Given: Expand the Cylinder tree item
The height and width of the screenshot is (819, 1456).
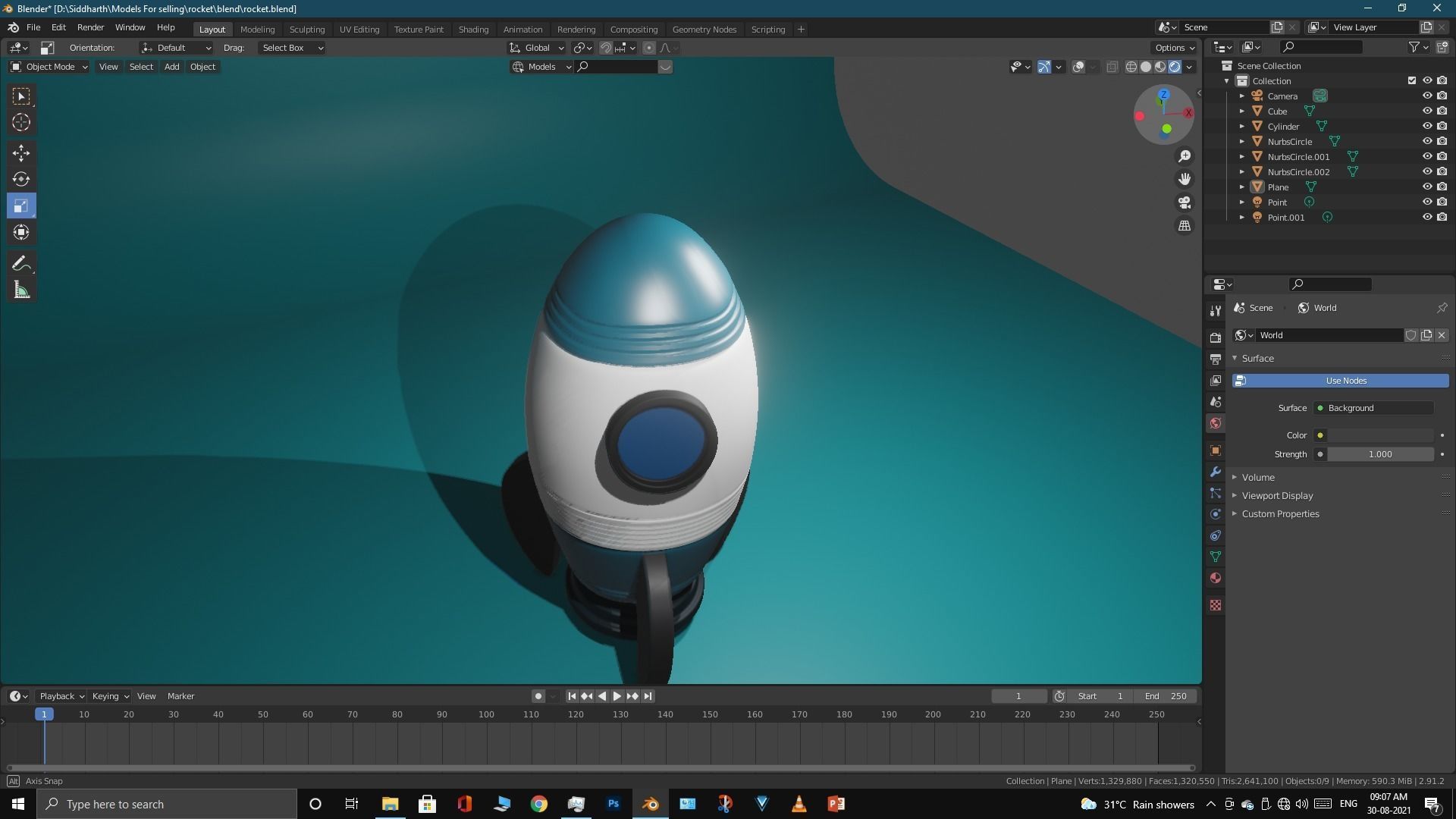Looking at the screenshot, I should pyautogui.click(x=1242, y=126).
